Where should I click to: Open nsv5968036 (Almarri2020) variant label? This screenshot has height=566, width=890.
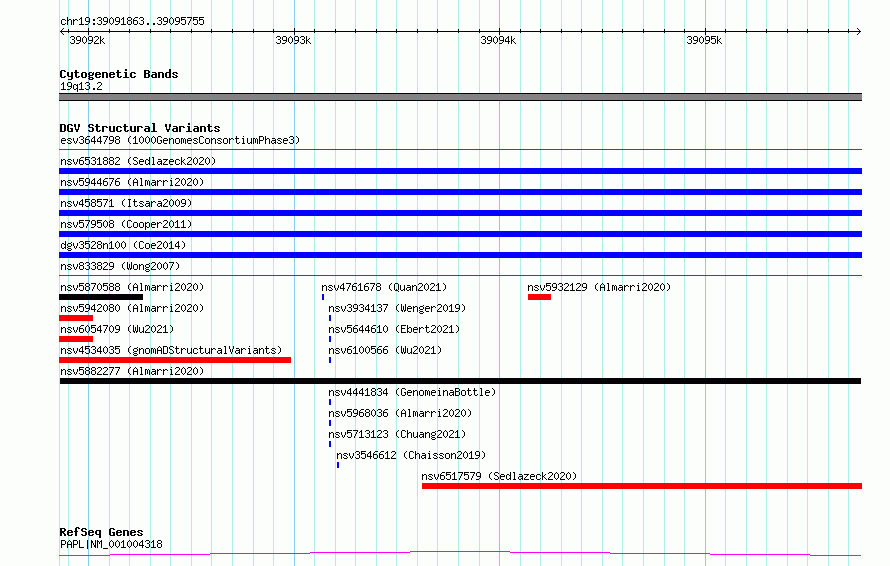(400, 413)
